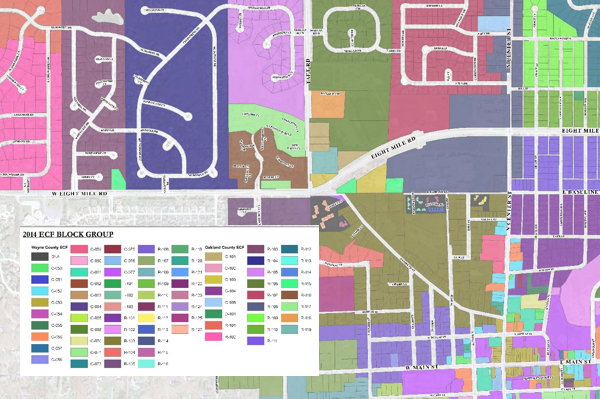Screen dimensions: 600x399
Task: Click the Oakland County ECF legend heading
Action: [x=225, y=248]
